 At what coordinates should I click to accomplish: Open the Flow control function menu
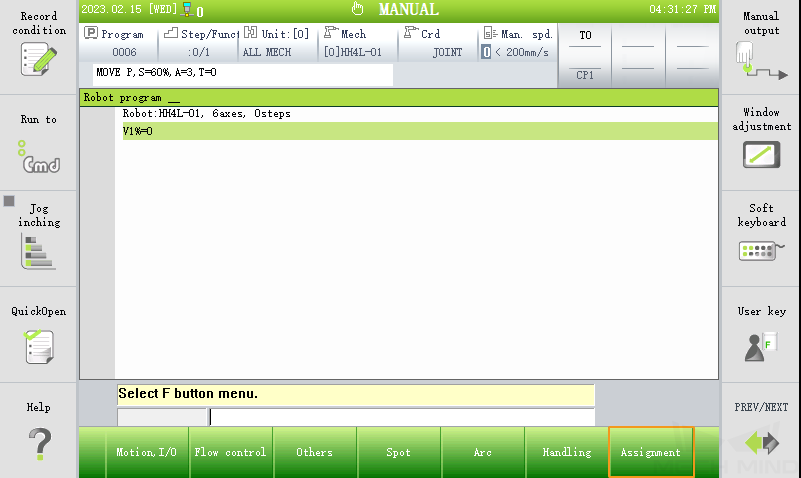click(x=230, y=452)
